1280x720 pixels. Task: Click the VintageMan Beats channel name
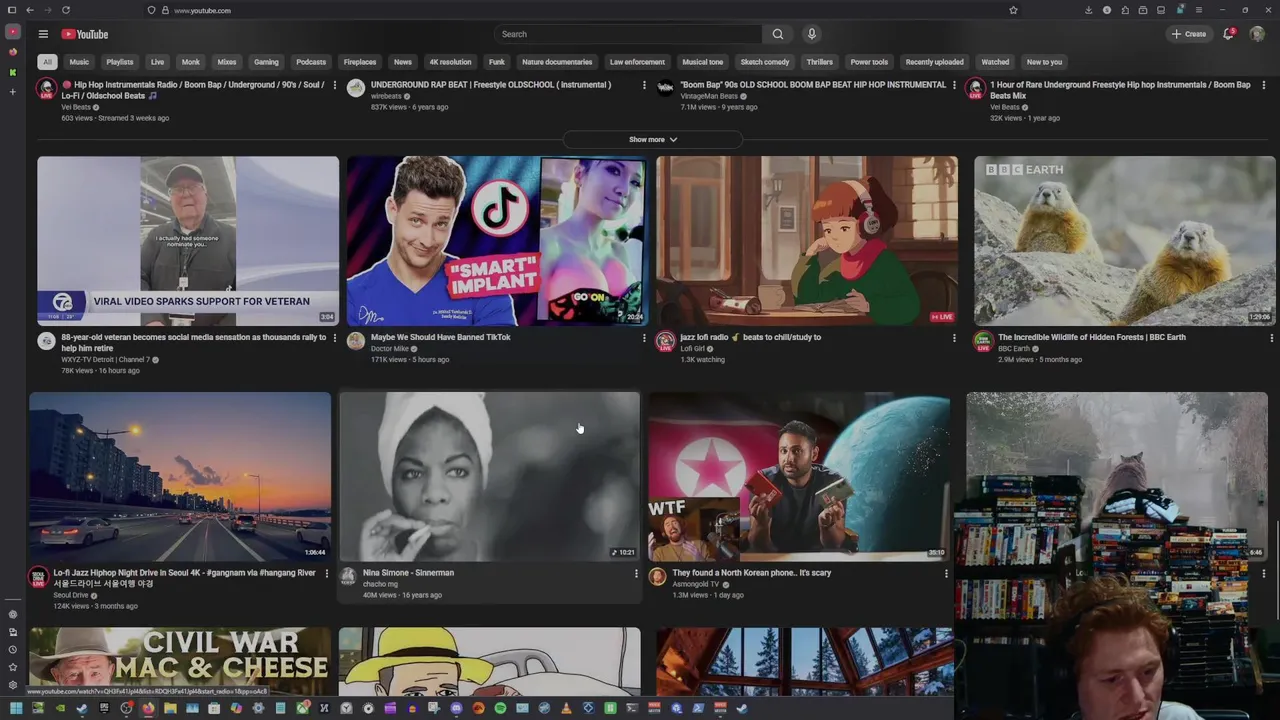(x=709, y=96)
